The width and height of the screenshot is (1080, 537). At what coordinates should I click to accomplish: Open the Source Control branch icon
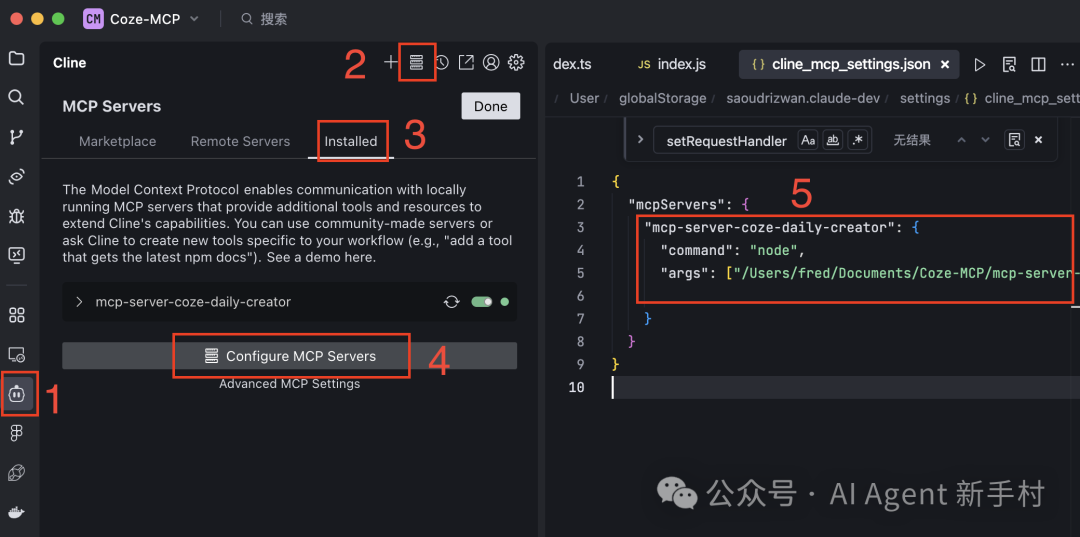point(17,137)
